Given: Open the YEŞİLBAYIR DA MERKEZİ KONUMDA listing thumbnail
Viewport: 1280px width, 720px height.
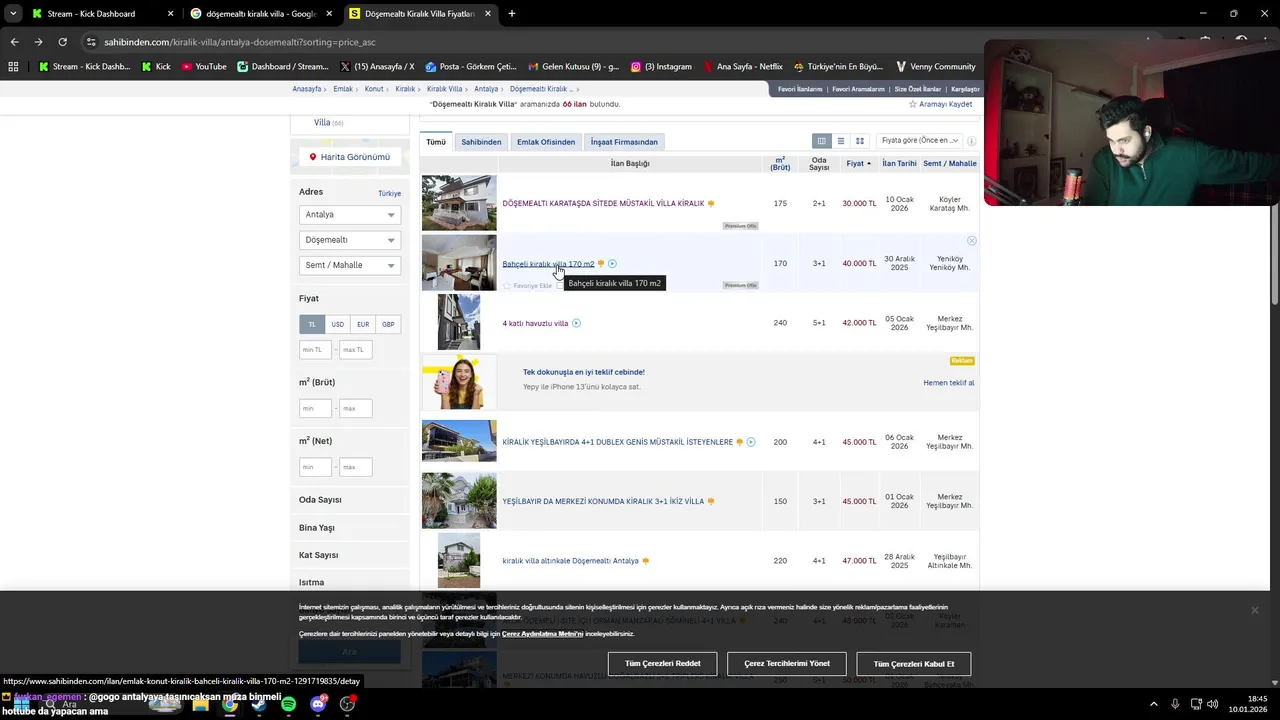Looking at the screenshot, I should (459, 501).
